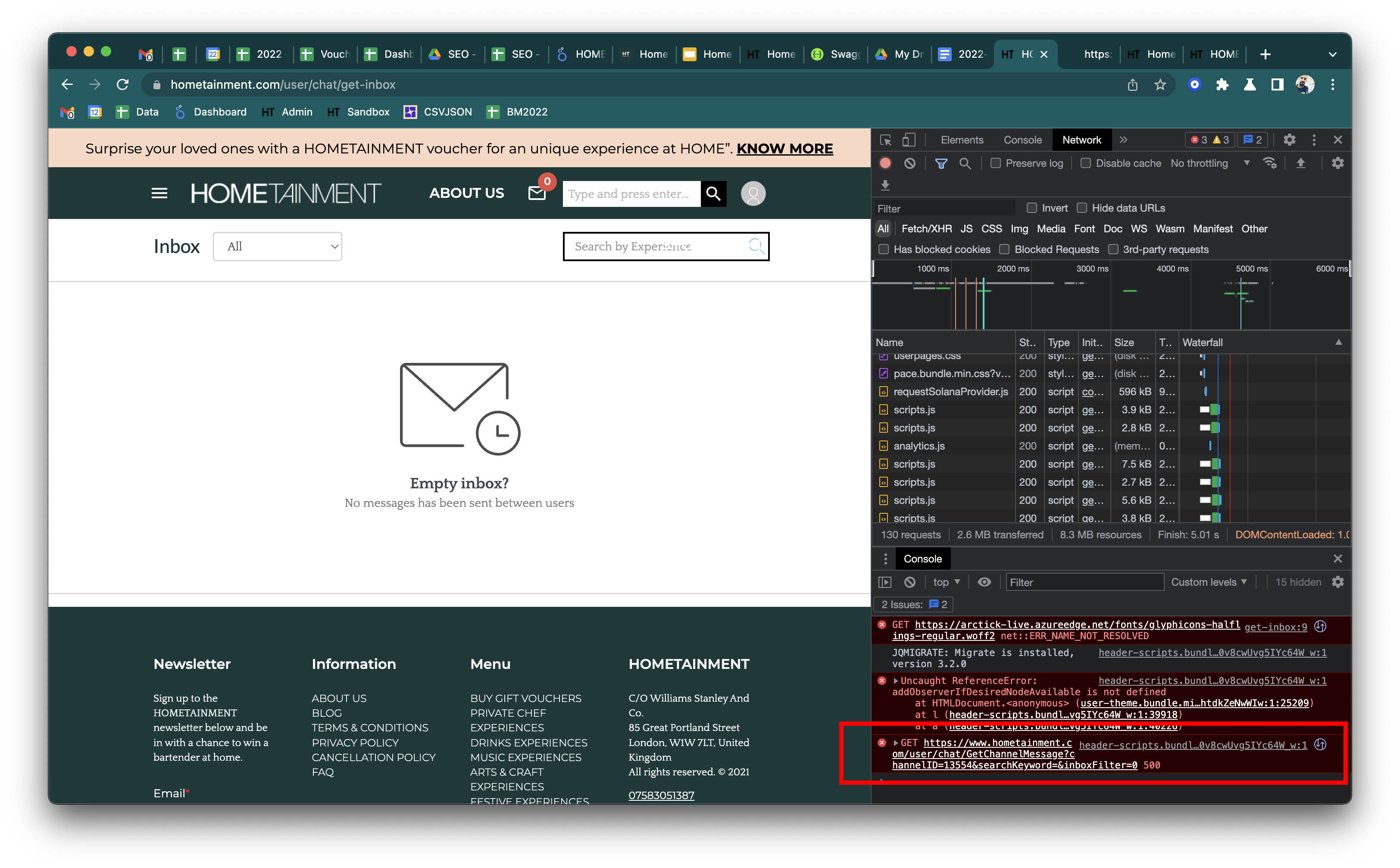Open the hamburger menu on HOMETAINMENT site
Viewport: 1400px width, 868px height.
tap(159, 194)
